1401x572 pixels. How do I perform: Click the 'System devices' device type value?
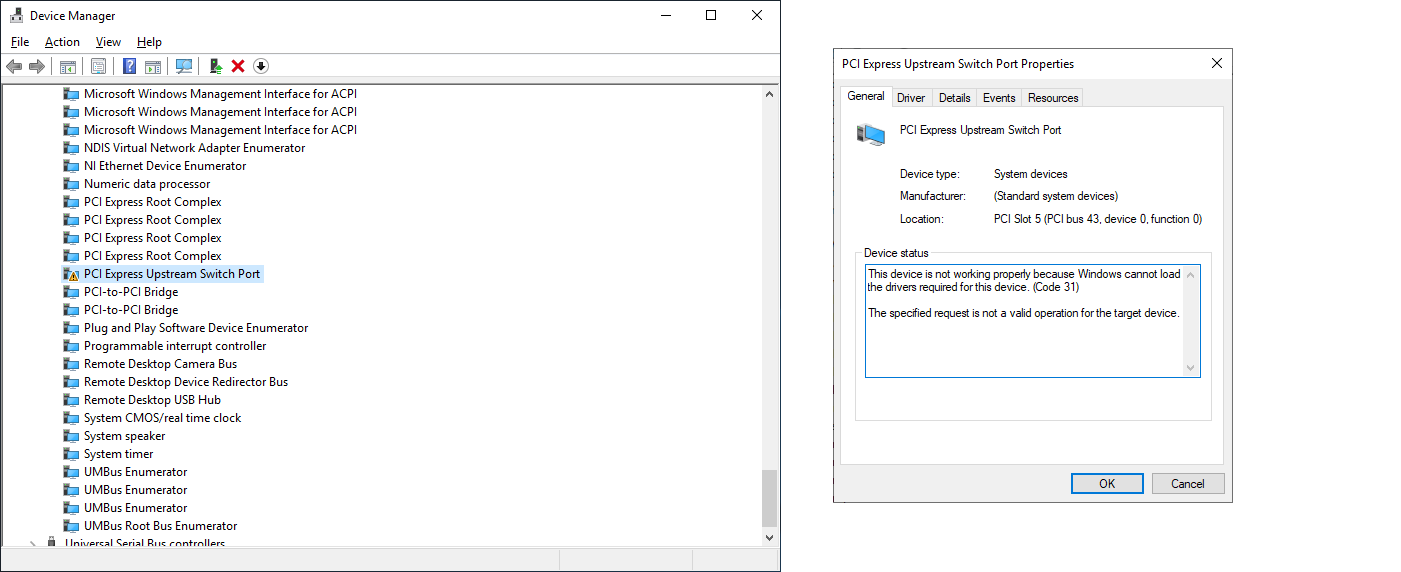[1031, 174]
